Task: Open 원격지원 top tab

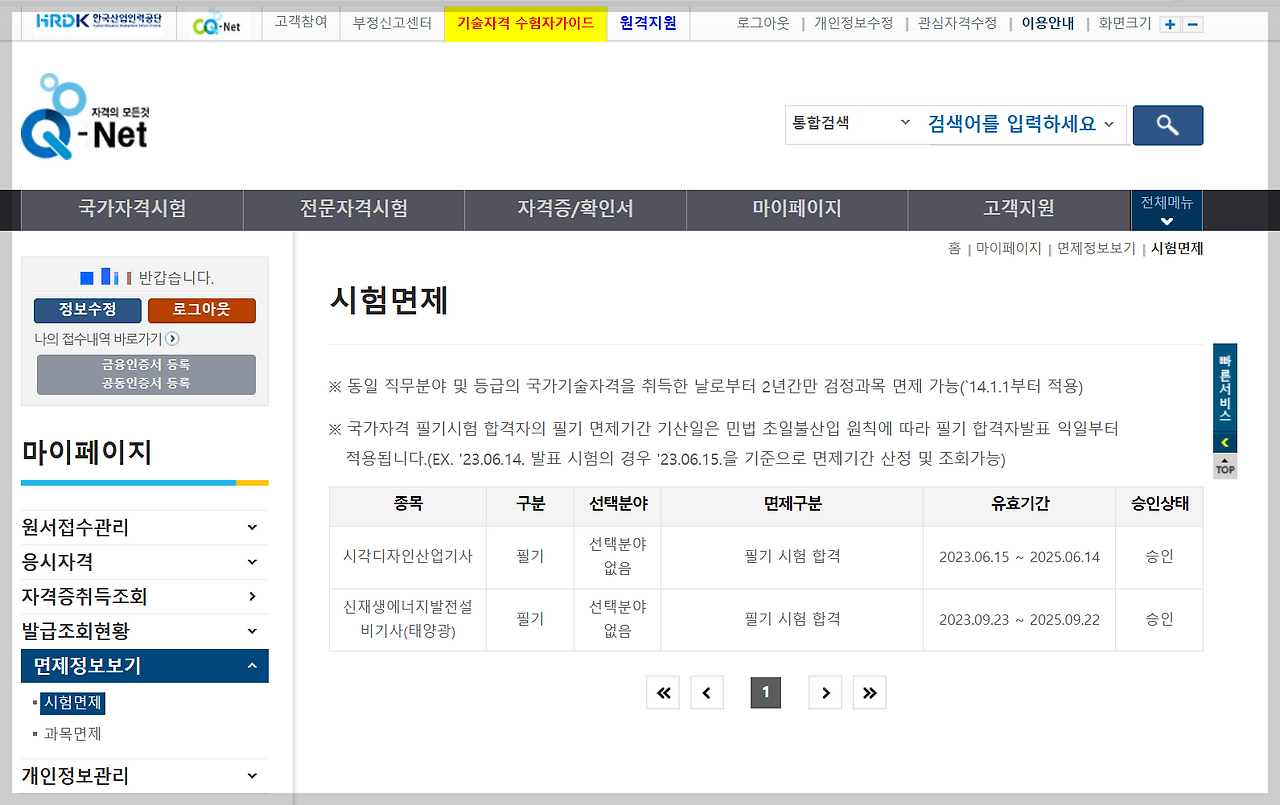Action: point(648,22)
